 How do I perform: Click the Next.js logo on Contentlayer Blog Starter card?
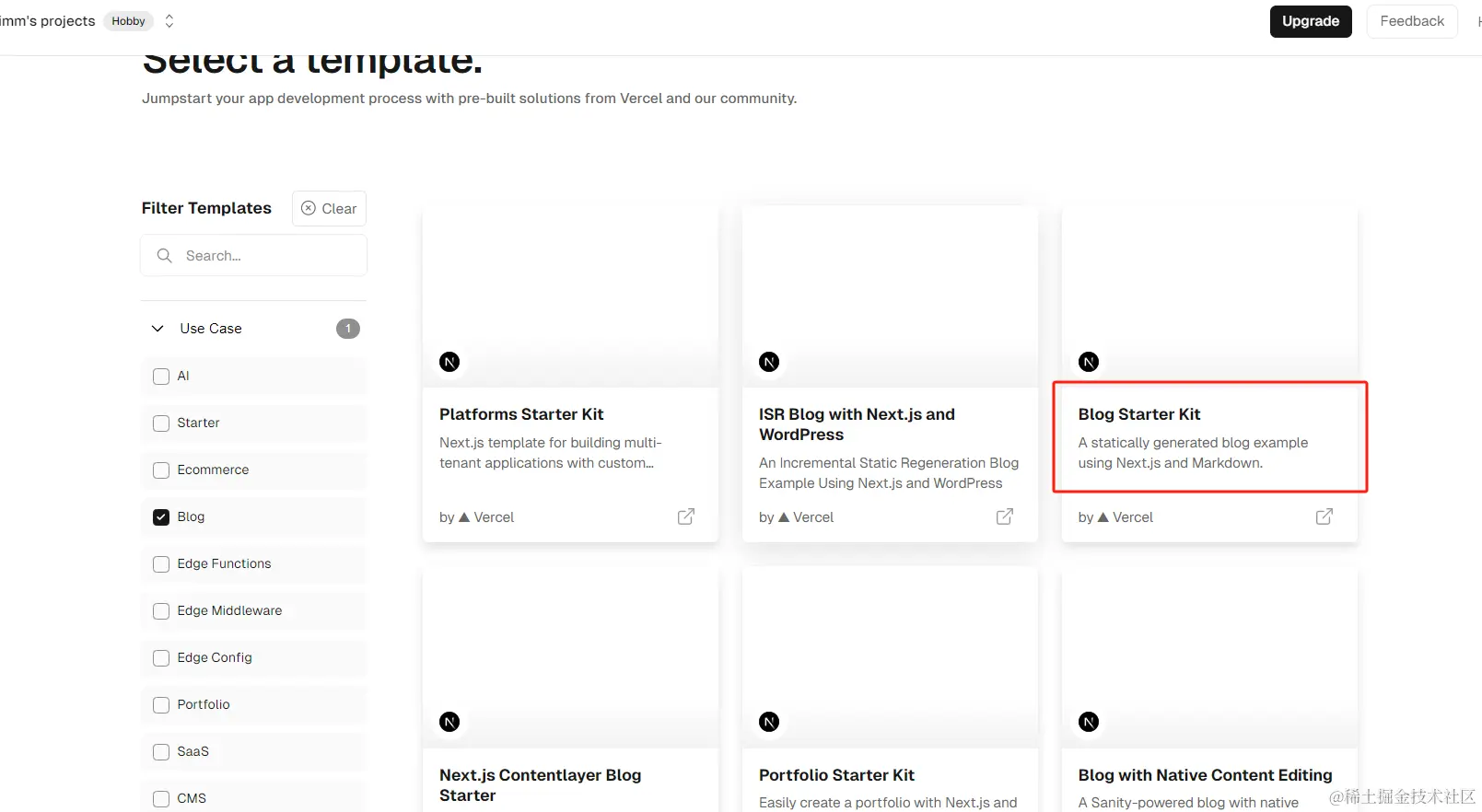coord(449,722)
